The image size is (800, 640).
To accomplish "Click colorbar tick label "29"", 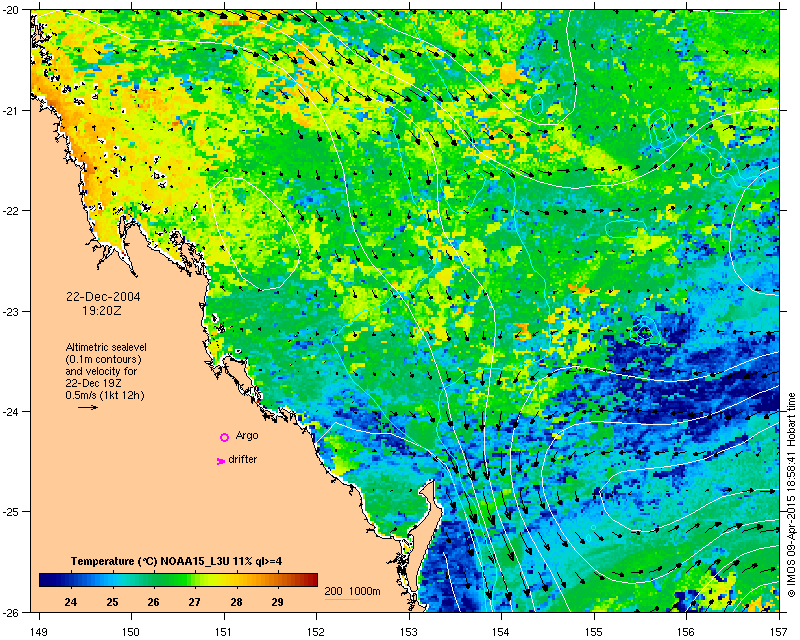I will 277,602.
